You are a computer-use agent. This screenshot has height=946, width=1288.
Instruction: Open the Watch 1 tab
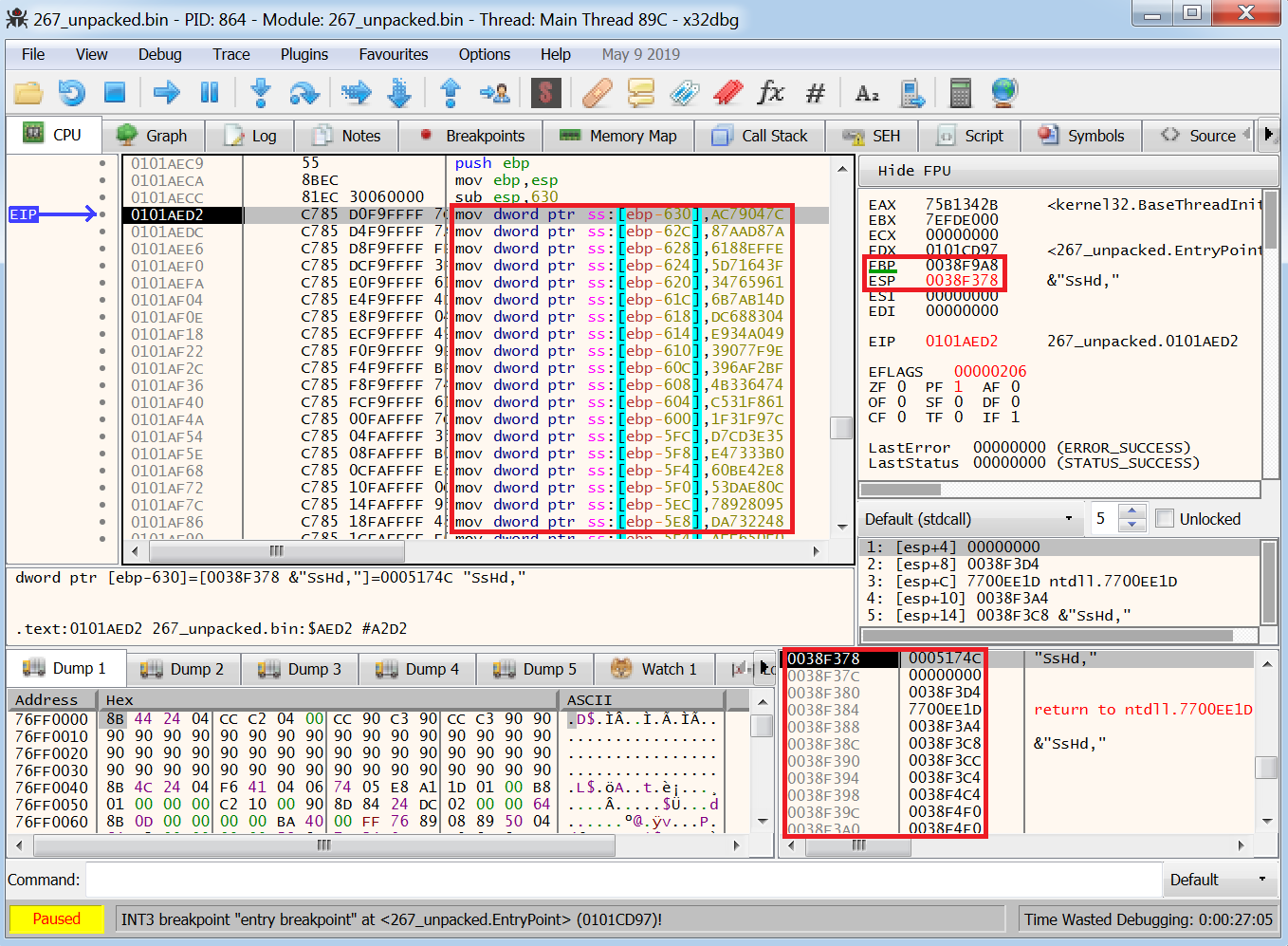tap(654, 669)
